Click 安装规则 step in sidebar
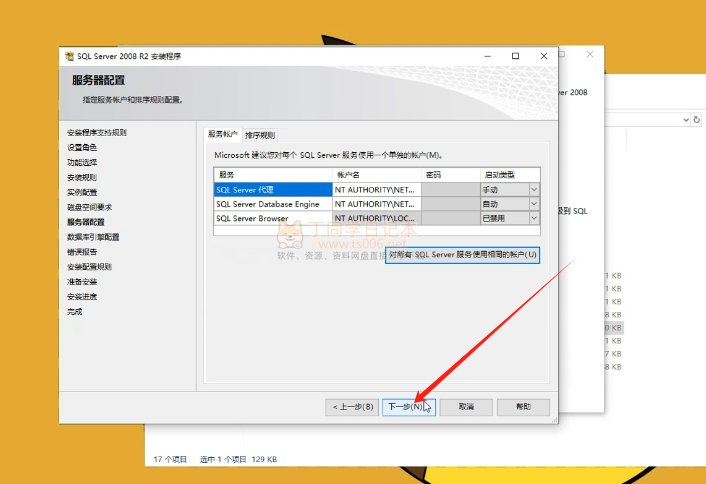This screenshot has height=484, width=706. (x=82, y=177)
